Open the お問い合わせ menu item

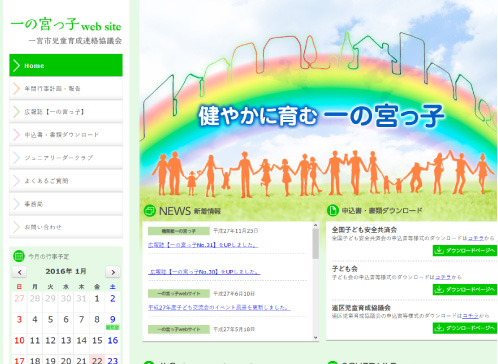66,227
